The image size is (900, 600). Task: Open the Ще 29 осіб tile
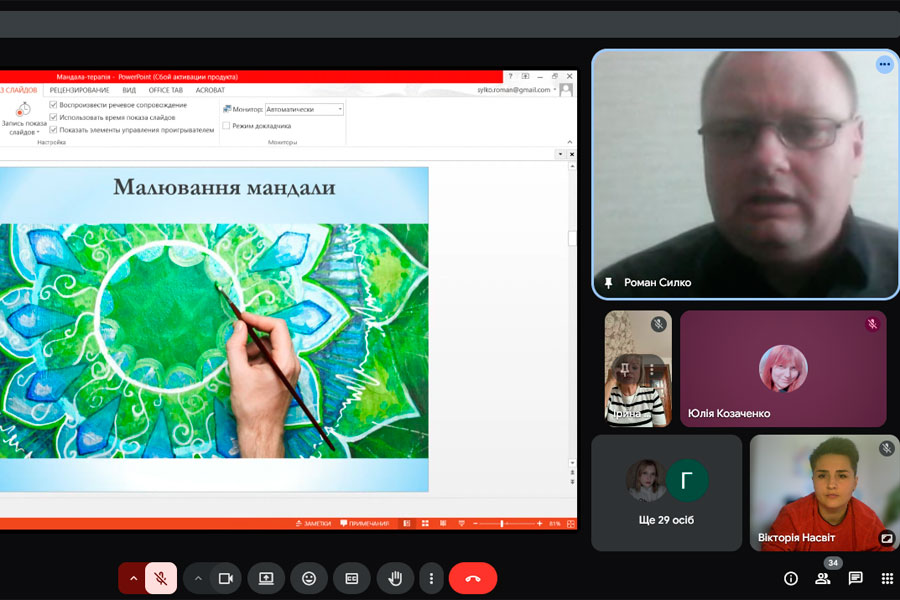[666, 493]
